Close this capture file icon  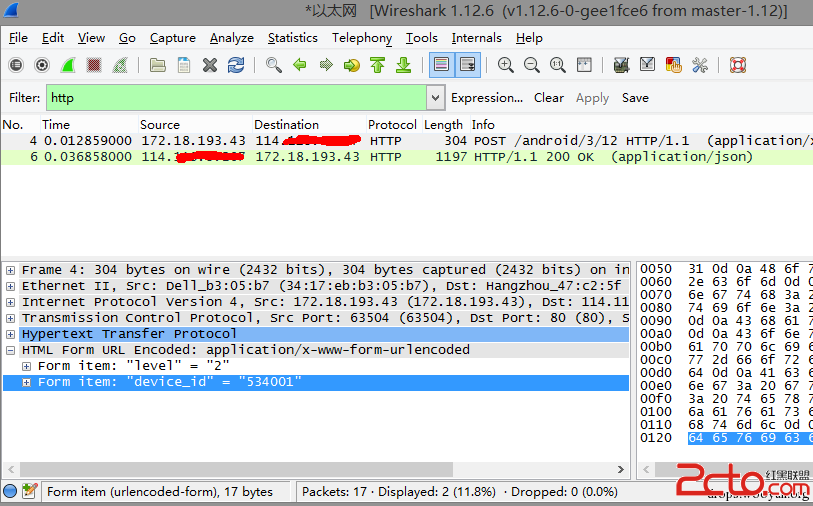(210, 65)
